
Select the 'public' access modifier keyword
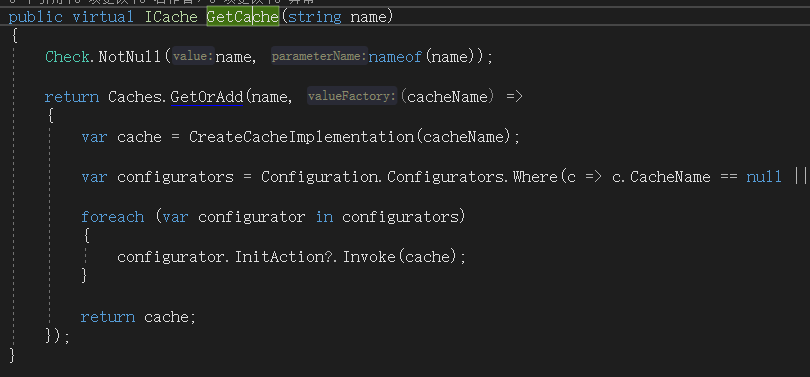click(x=36, y=18)
